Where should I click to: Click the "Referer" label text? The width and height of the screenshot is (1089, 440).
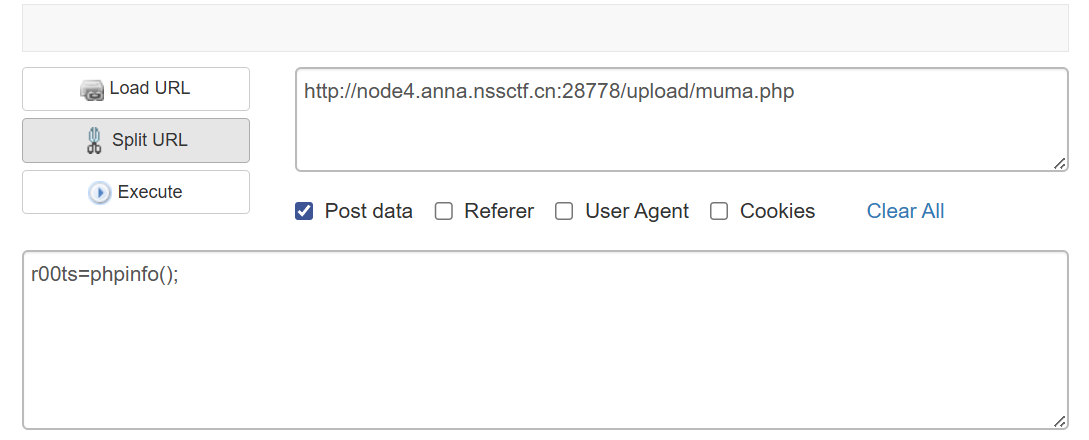pos(499,211)
